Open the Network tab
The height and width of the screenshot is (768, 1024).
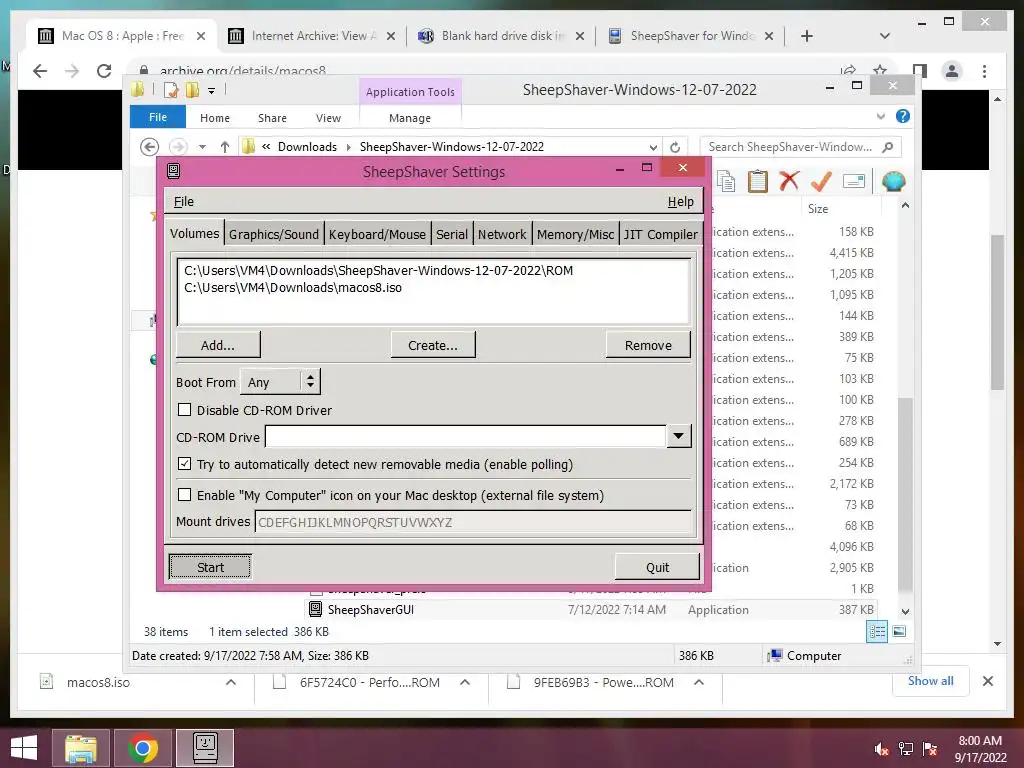click(502, 234)
